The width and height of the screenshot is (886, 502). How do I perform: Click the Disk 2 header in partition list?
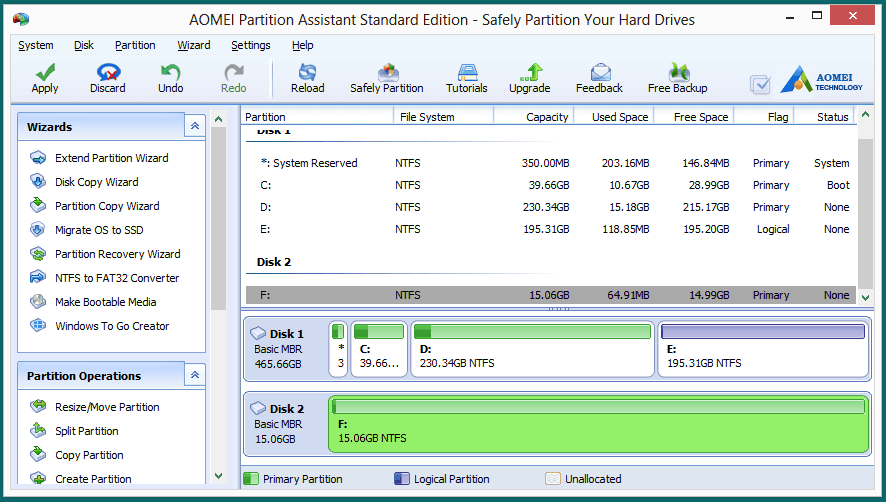point(273,262)
